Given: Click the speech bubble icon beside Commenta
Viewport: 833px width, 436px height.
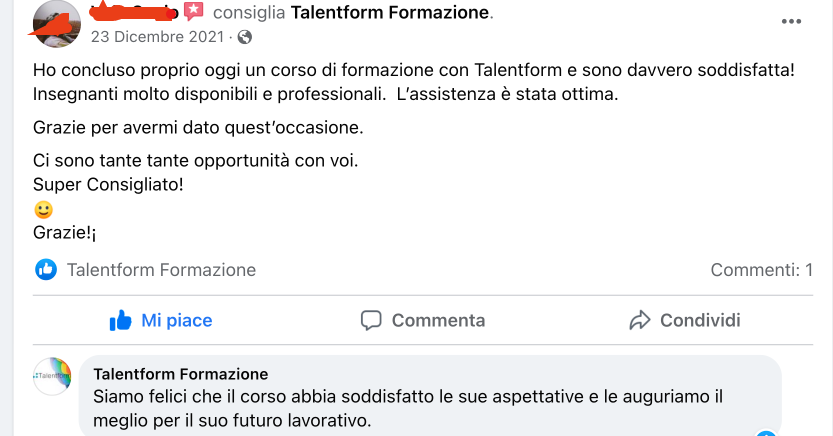Looking at the screenshot, I should [x=371, y=320].
